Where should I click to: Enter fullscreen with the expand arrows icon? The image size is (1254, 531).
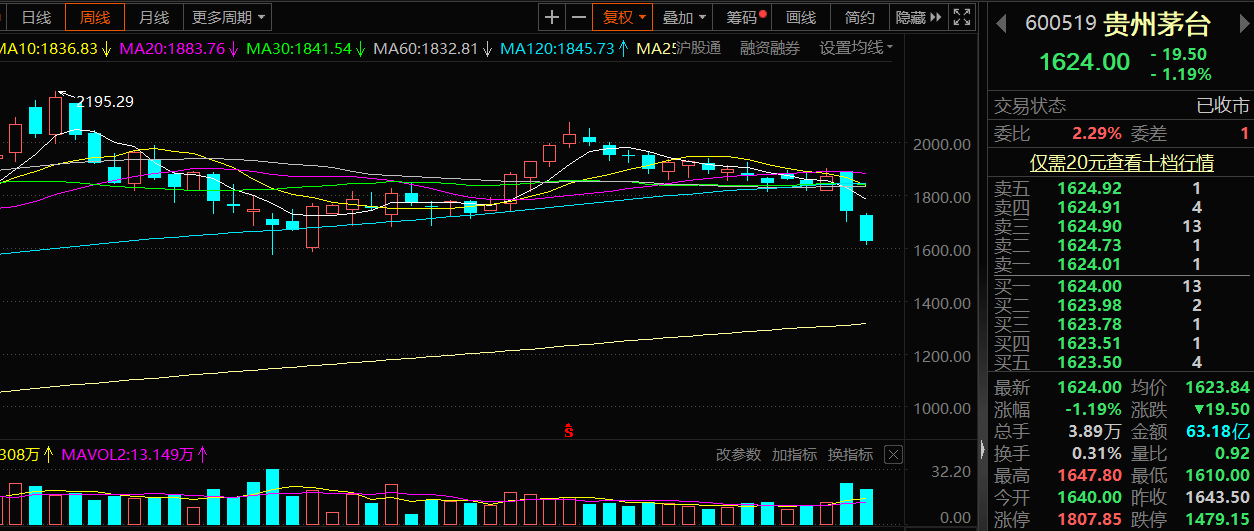(961, 17)
